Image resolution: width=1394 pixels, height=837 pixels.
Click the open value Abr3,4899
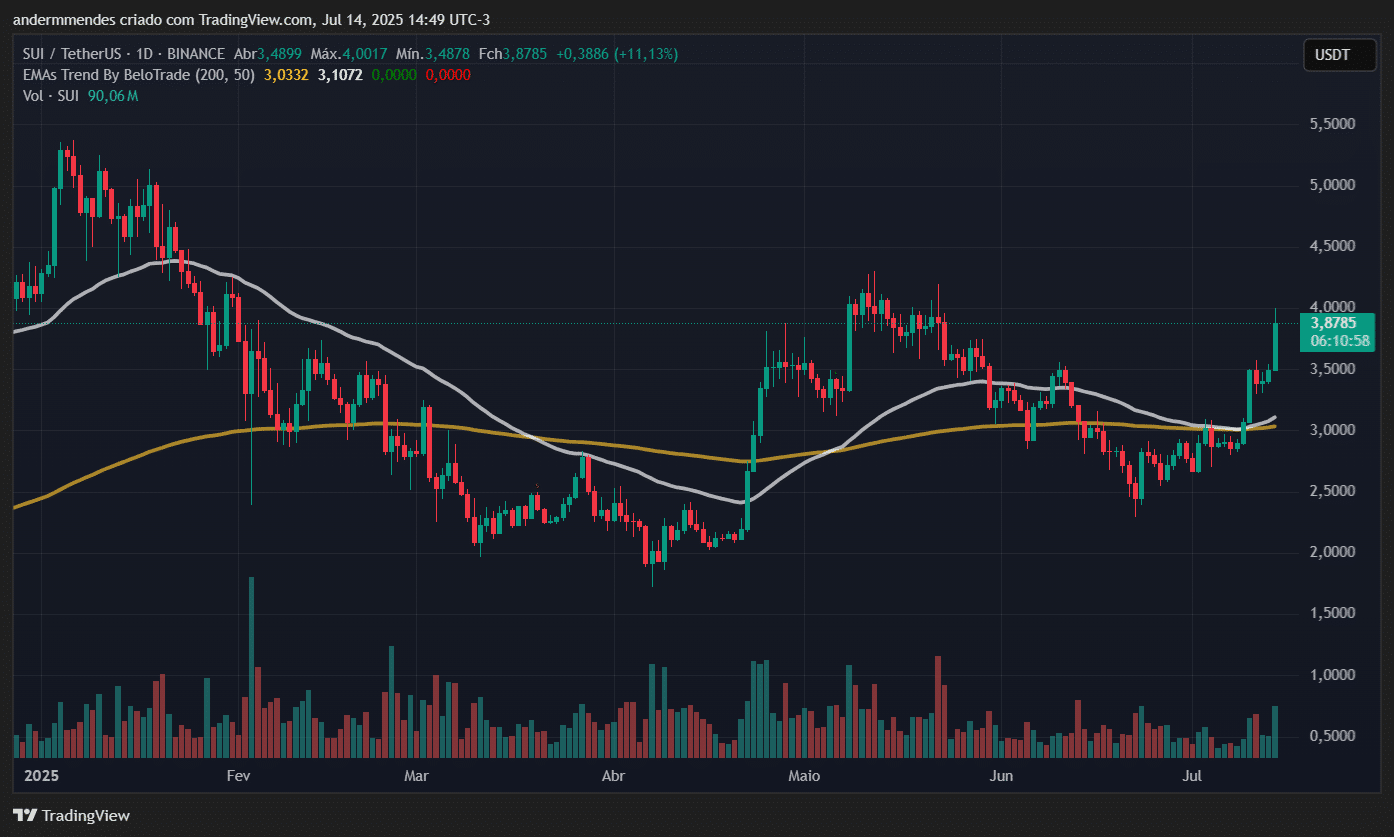click(x=270, y=54)
